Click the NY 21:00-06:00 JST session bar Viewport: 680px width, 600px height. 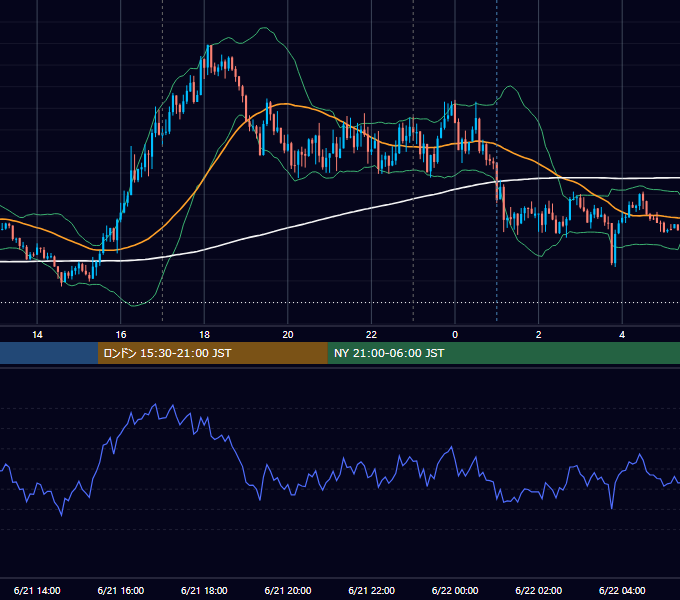tap(503, 353)
